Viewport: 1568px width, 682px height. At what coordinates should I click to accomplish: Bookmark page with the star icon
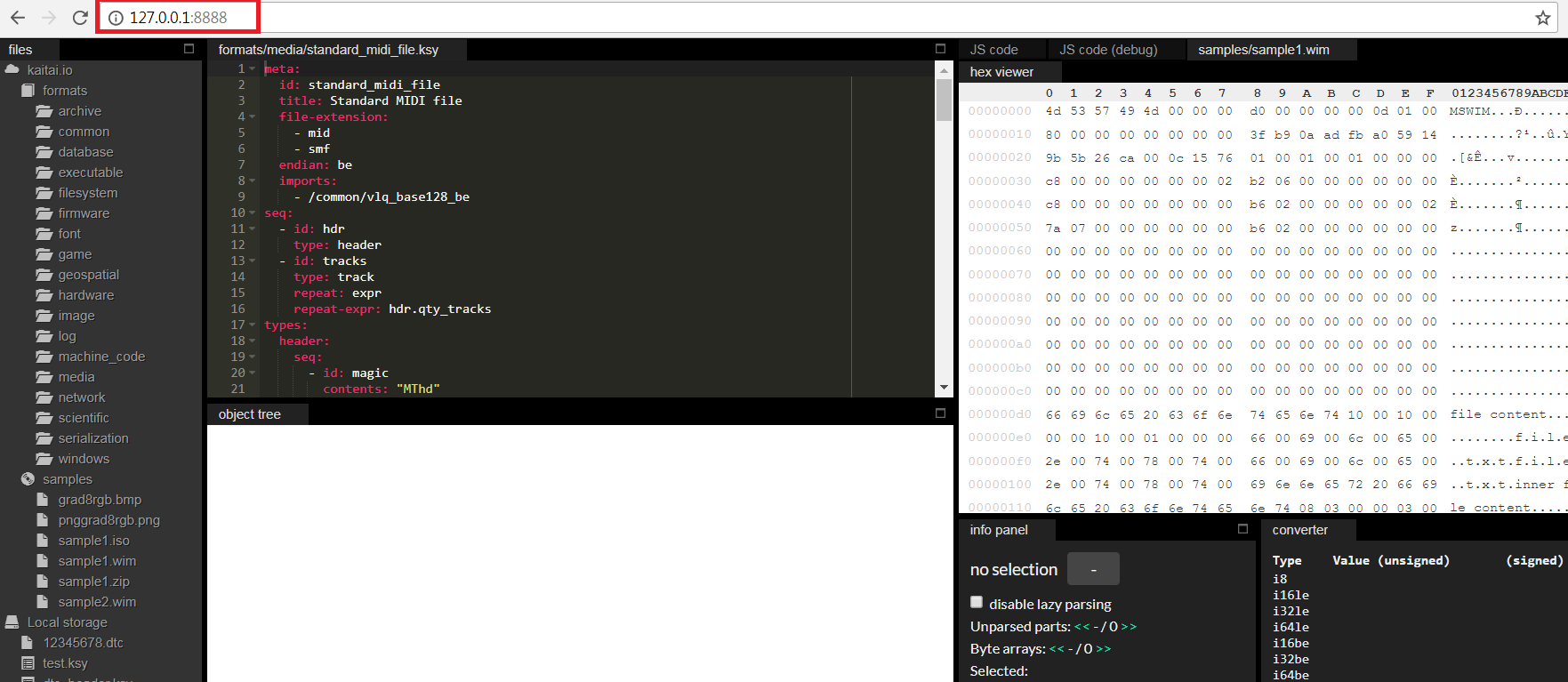point(1543,18)
